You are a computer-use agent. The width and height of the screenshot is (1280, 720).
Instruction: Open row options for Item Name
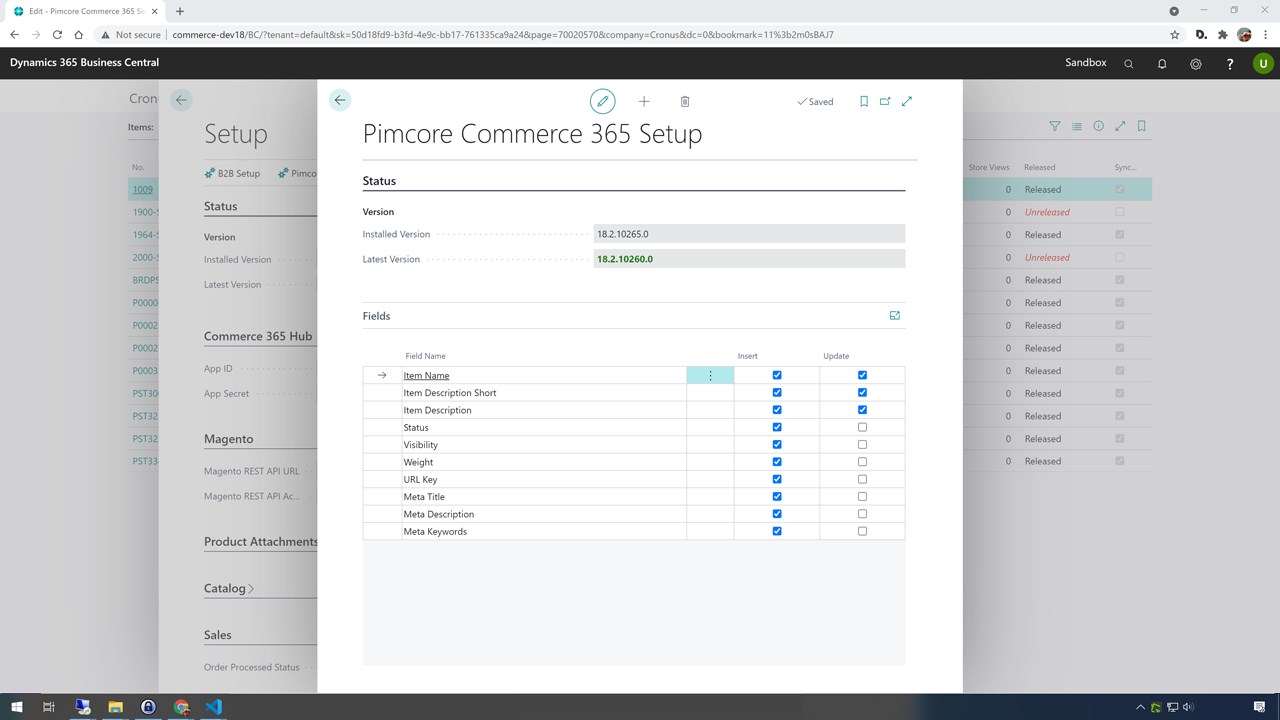coord(710,375)
